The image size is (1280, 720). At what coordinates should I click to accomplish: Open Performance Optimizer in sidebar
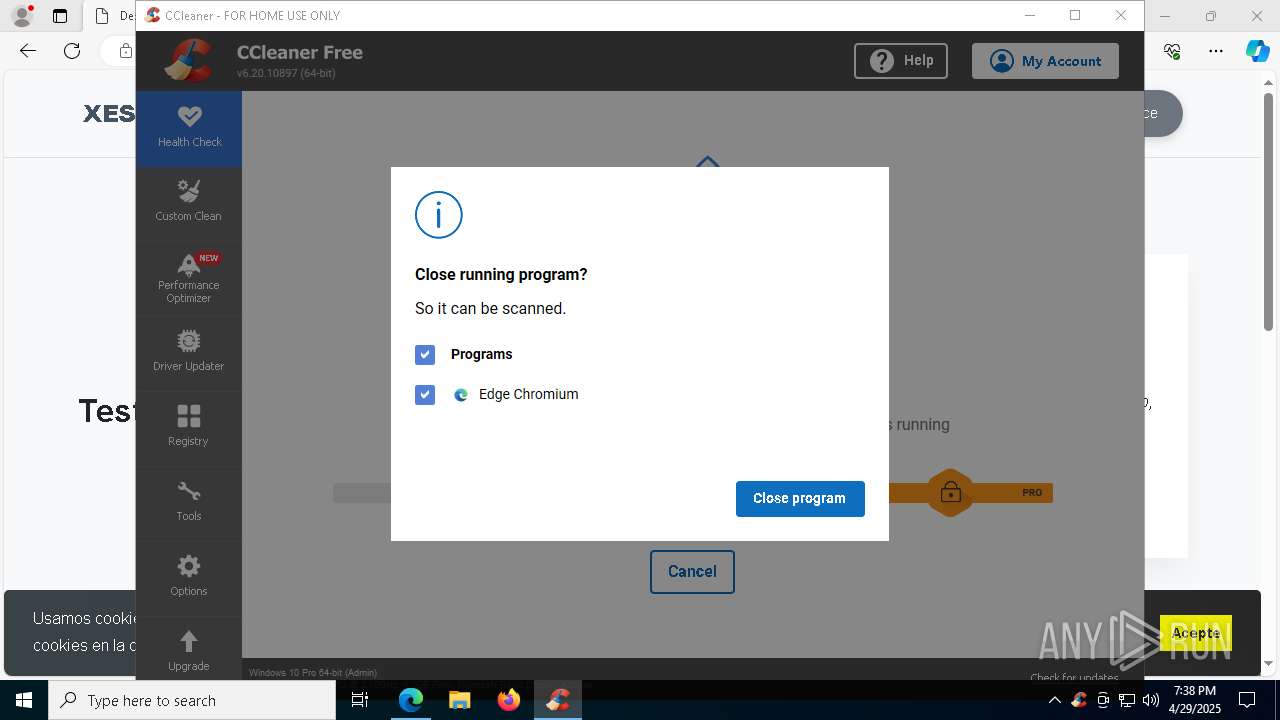coord(189,277)
